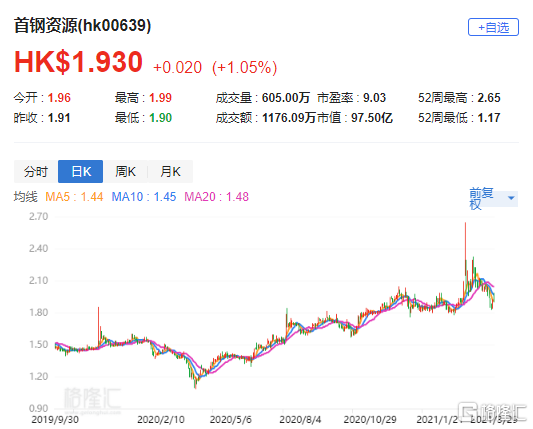Click the lowest candlestick trough near 1.17

(x=195, y=383)
